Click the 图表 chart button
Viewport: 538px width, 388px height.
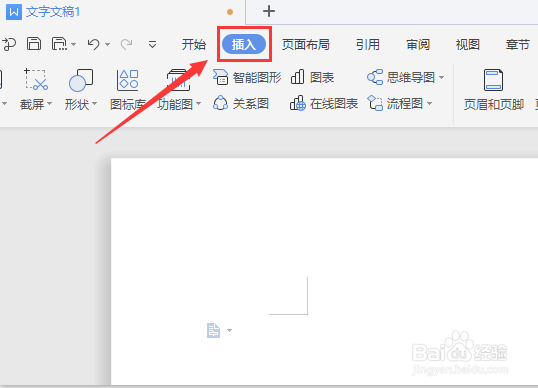tap(312, 77)
